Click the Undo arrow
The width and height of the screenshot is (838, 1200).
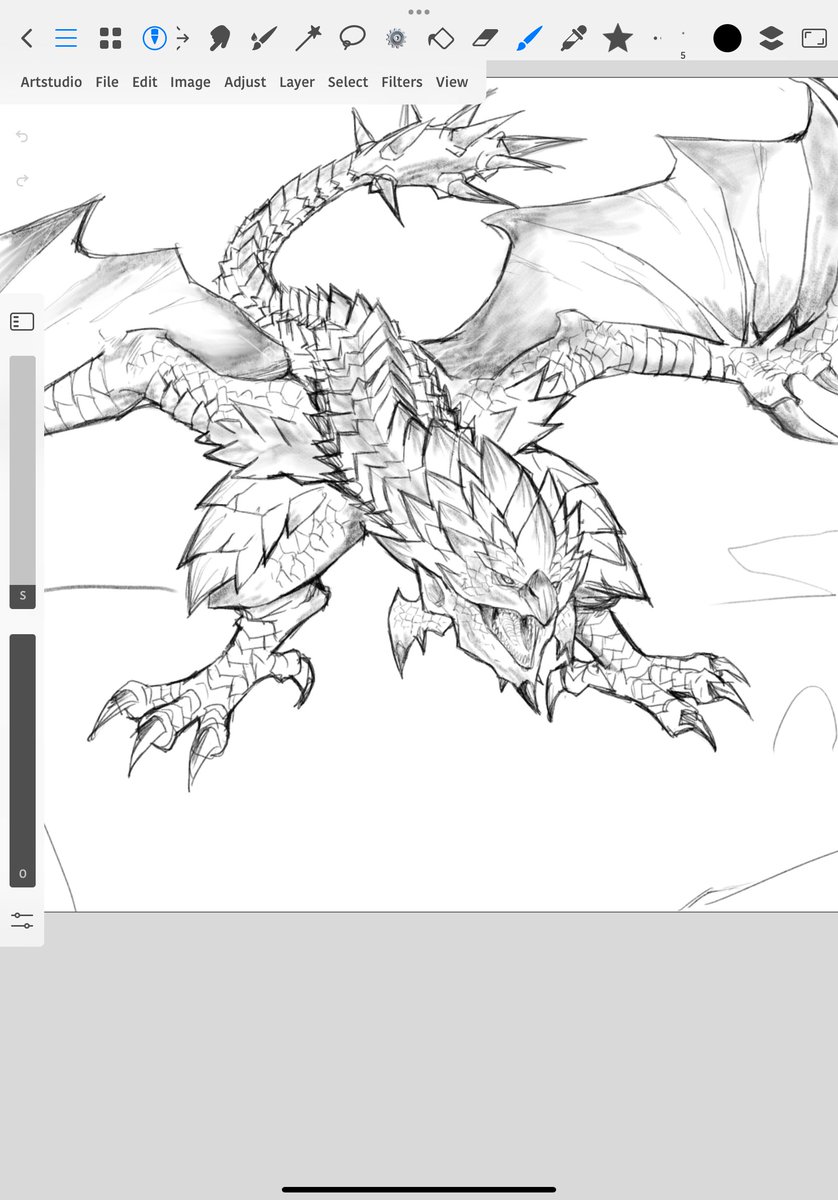(x=22, y=136)
